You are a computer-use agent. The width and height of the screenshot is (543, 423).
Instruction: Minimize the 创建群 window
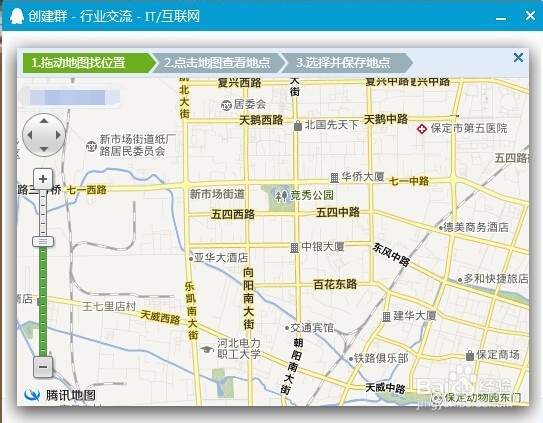coord(501,18)
